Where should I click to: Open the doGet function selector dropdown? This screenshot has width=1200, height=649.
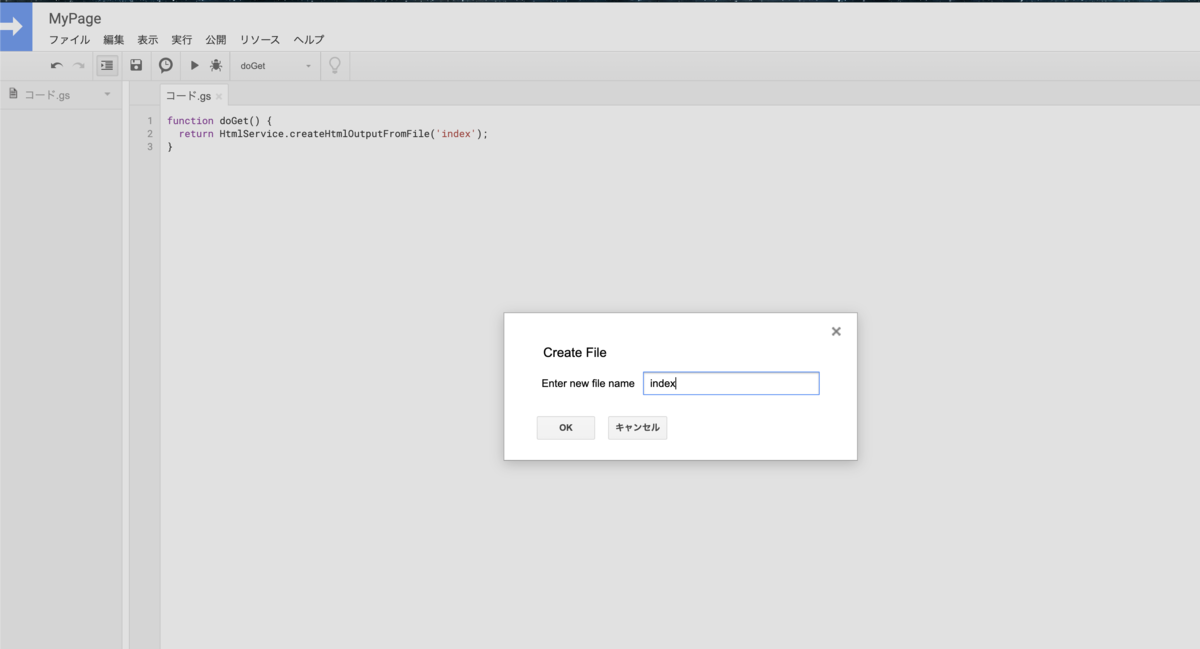[276, 66]
